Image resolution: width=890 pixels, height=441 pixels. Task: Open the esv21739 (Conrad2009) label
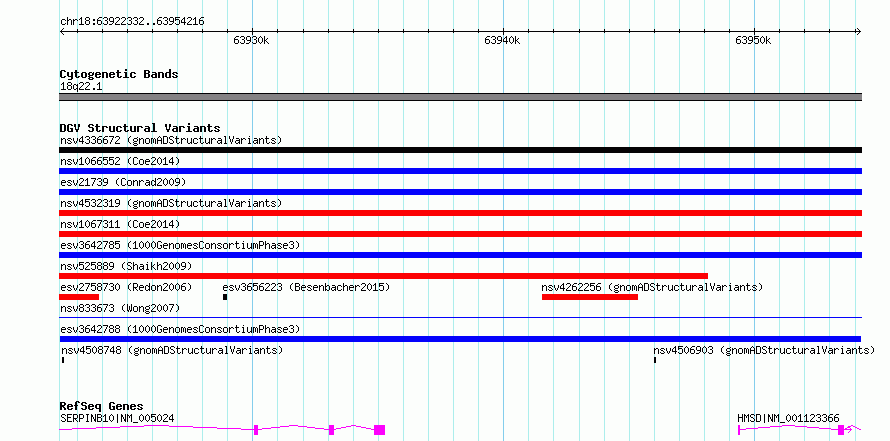[123, 182]
